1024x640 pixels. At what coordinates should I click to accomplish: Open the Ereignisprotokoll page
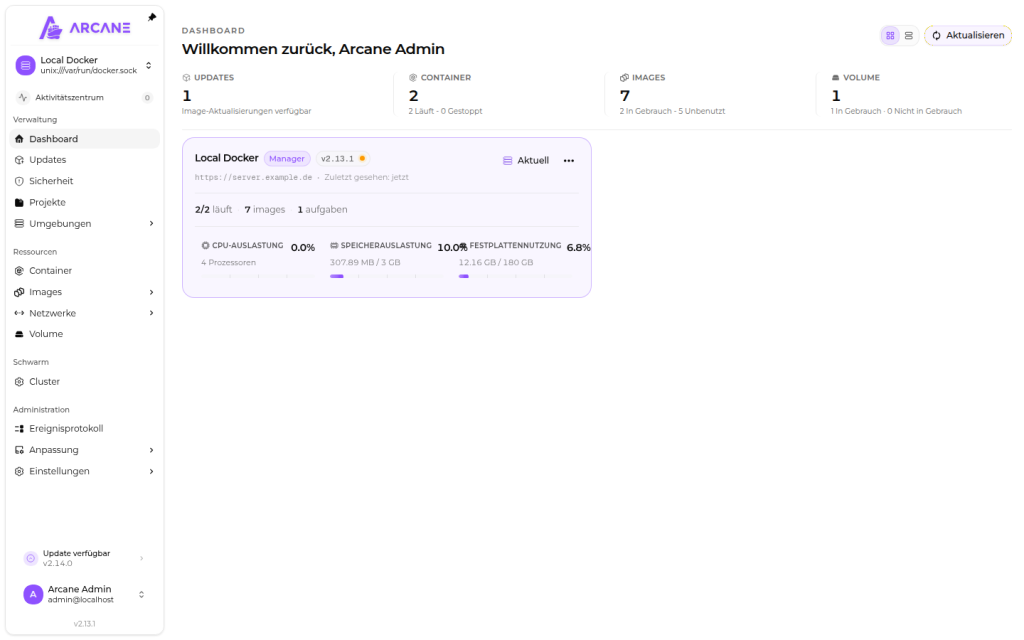pos(84,428)
